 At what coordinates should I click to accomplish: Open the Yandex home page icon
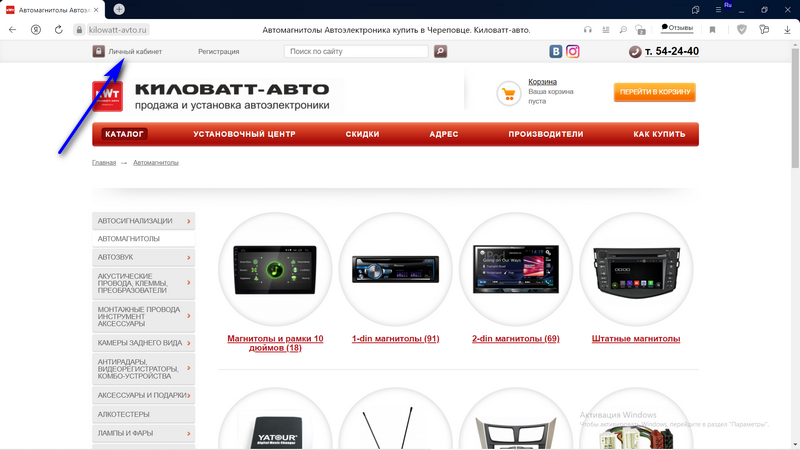click(x=36, y=30)
